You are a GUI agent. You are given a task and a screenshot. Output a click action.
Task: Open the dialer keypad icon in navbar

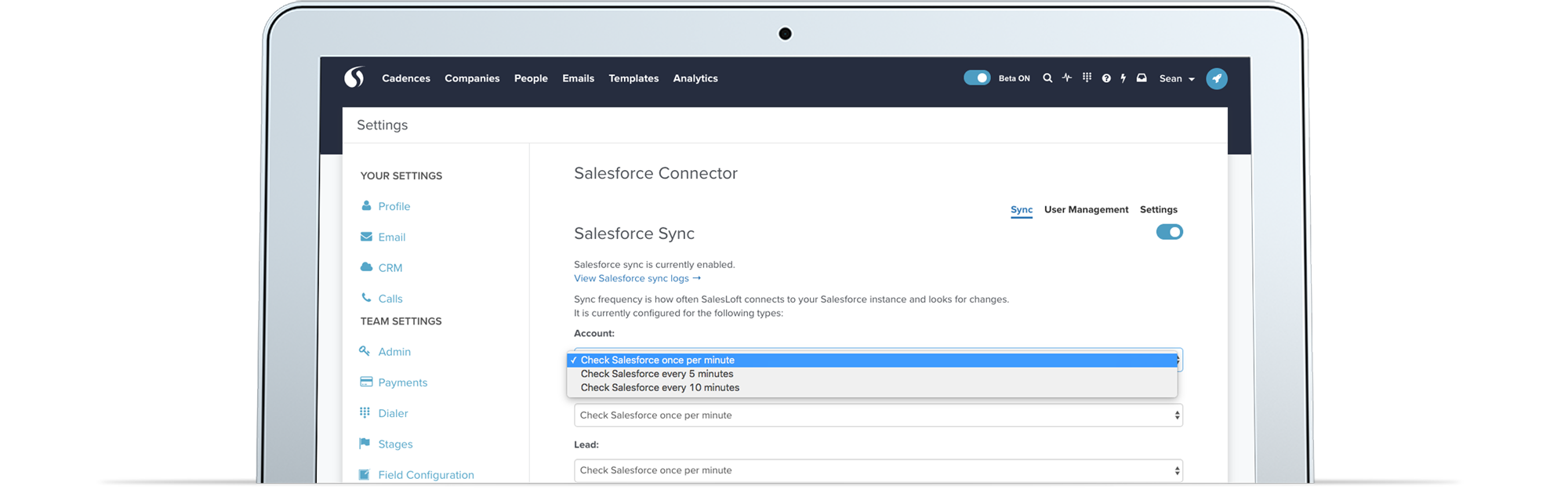pyautogui.click(x=1087, y=78)
